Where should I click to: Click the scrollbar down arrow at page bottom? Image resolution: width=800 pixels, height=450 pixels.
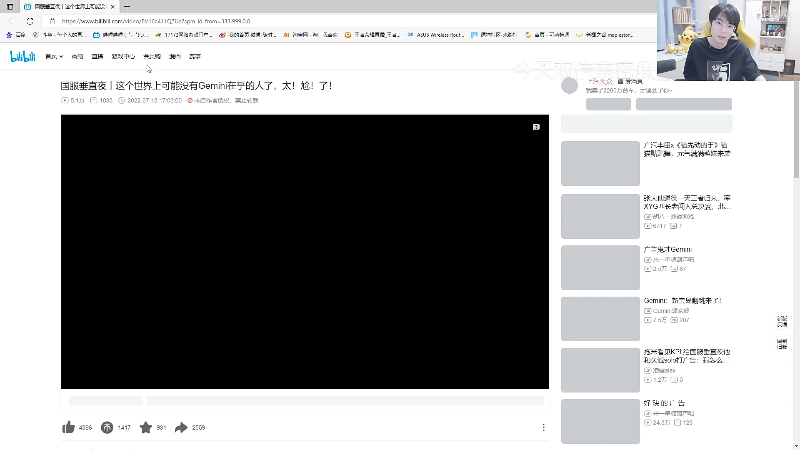coord(796,446)
